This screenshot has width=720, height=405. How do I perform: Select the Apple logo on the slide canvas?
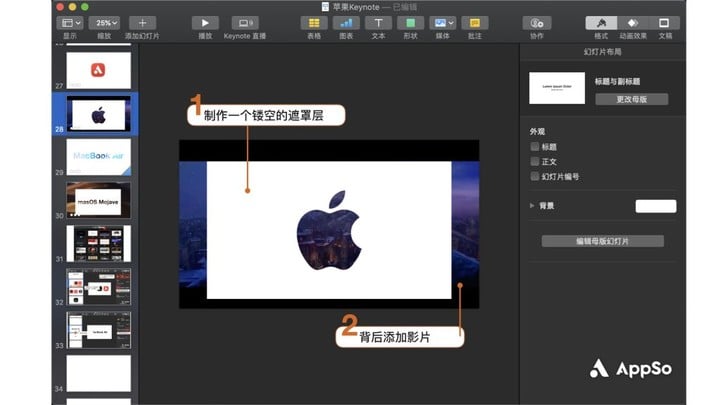point(329,231)
